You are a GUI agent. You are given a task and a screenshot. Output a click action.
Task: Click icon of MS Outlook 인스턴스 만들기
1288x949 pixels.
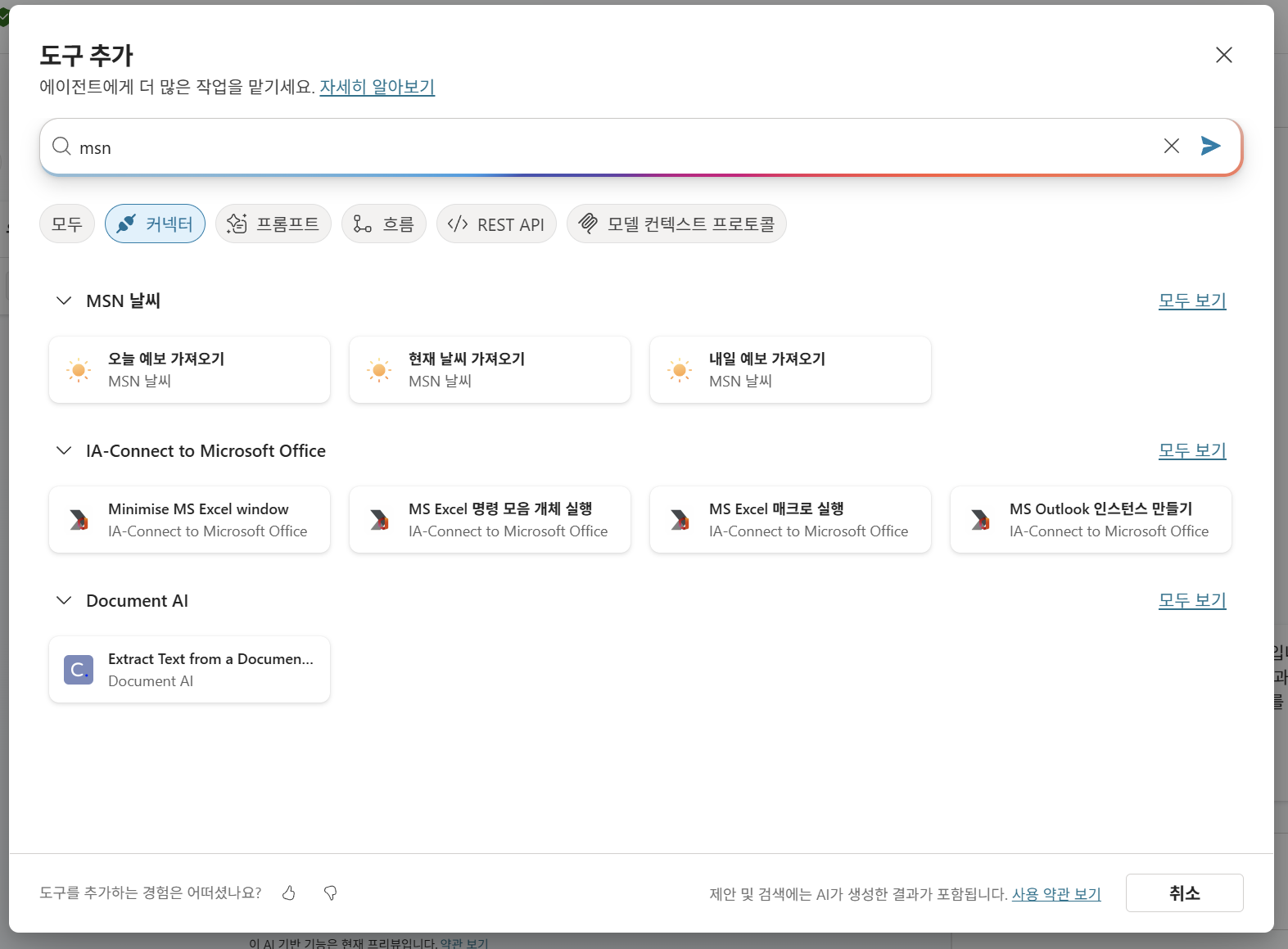point(980,520)
